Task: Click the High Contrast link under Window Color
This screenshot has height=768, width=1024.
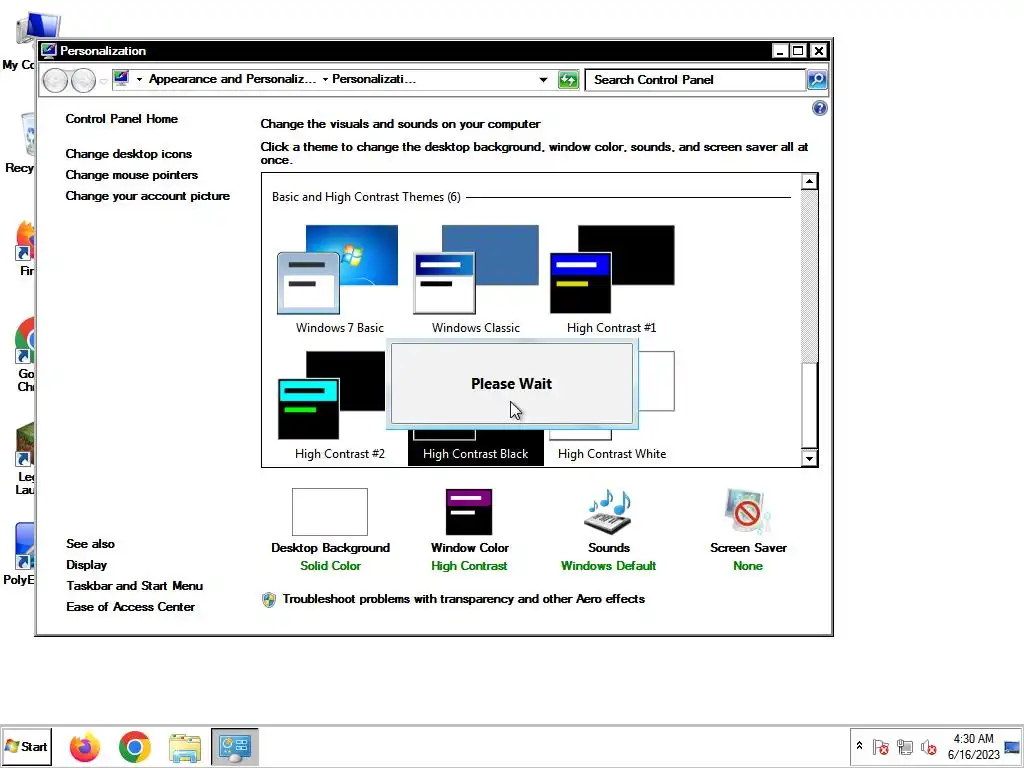Action: pyautogui.click(x=469, y=566)
